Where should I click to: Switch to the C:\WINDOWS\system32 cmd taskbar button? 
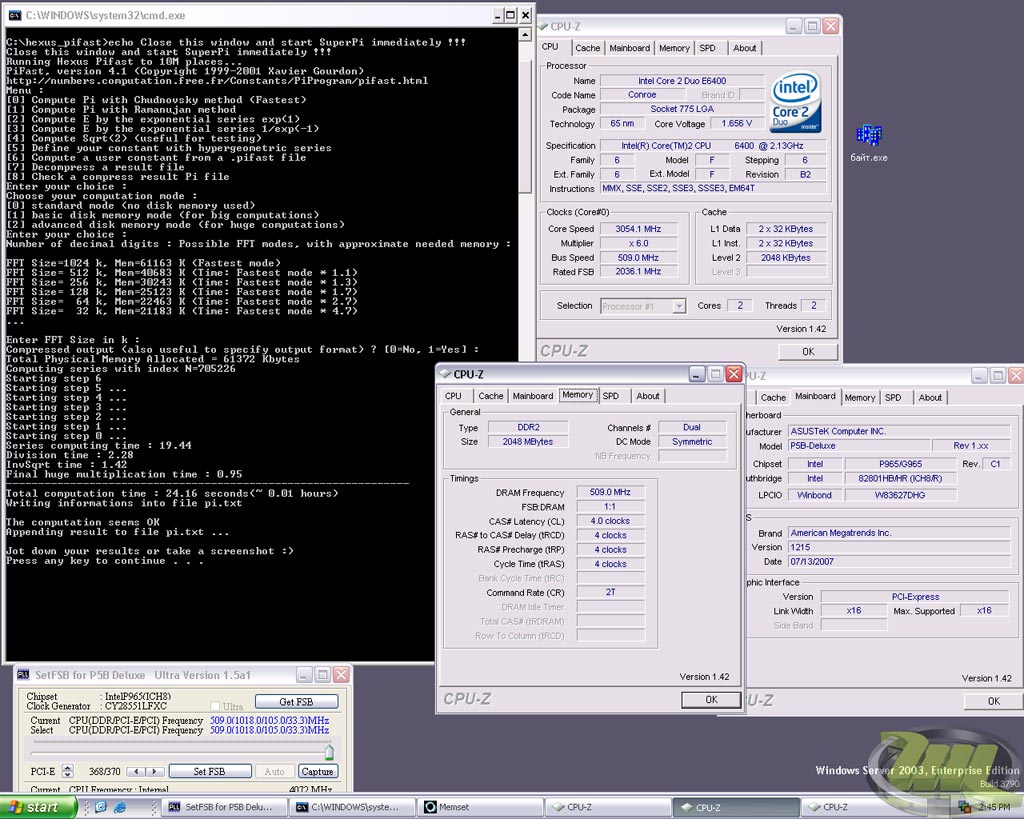(x=353, y=807)
